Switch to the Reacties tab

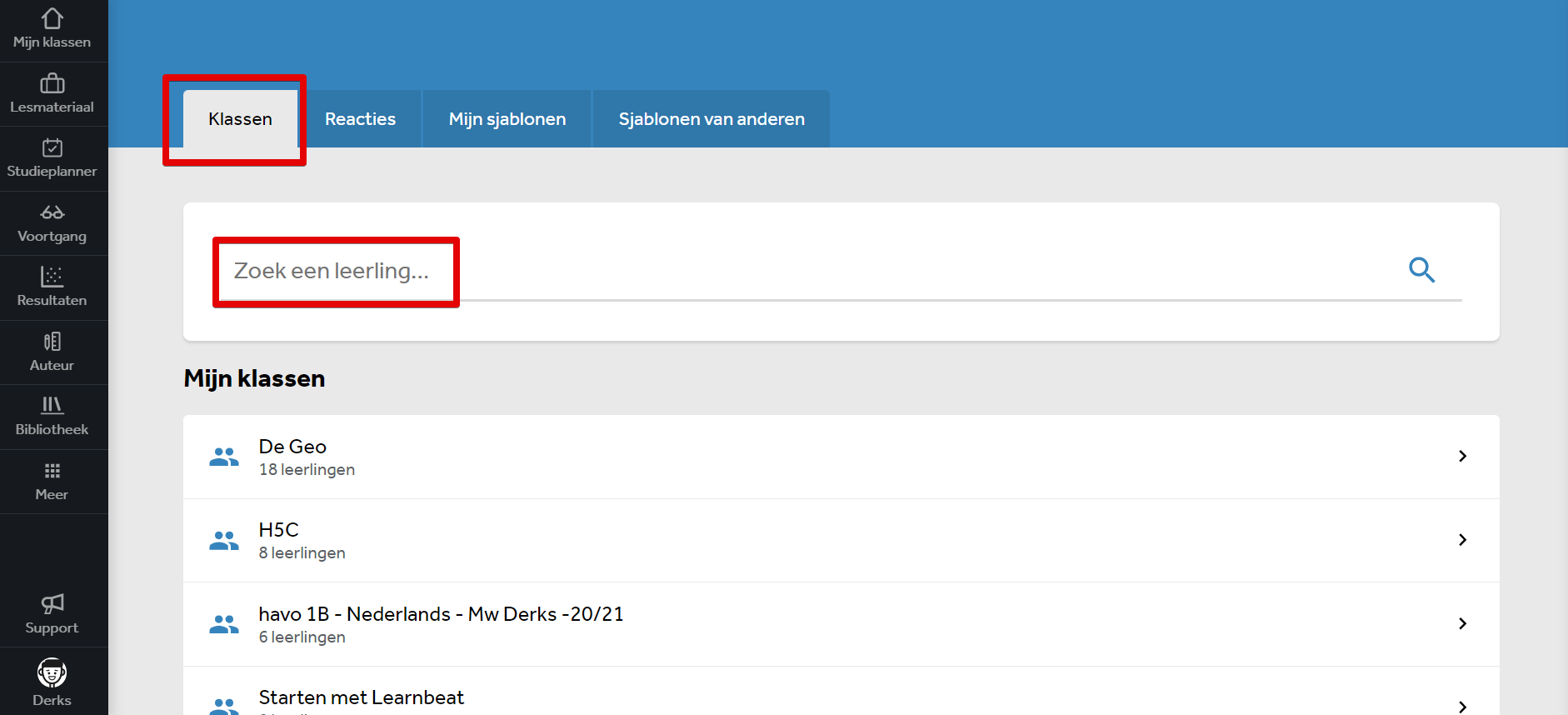click(360, 119)
